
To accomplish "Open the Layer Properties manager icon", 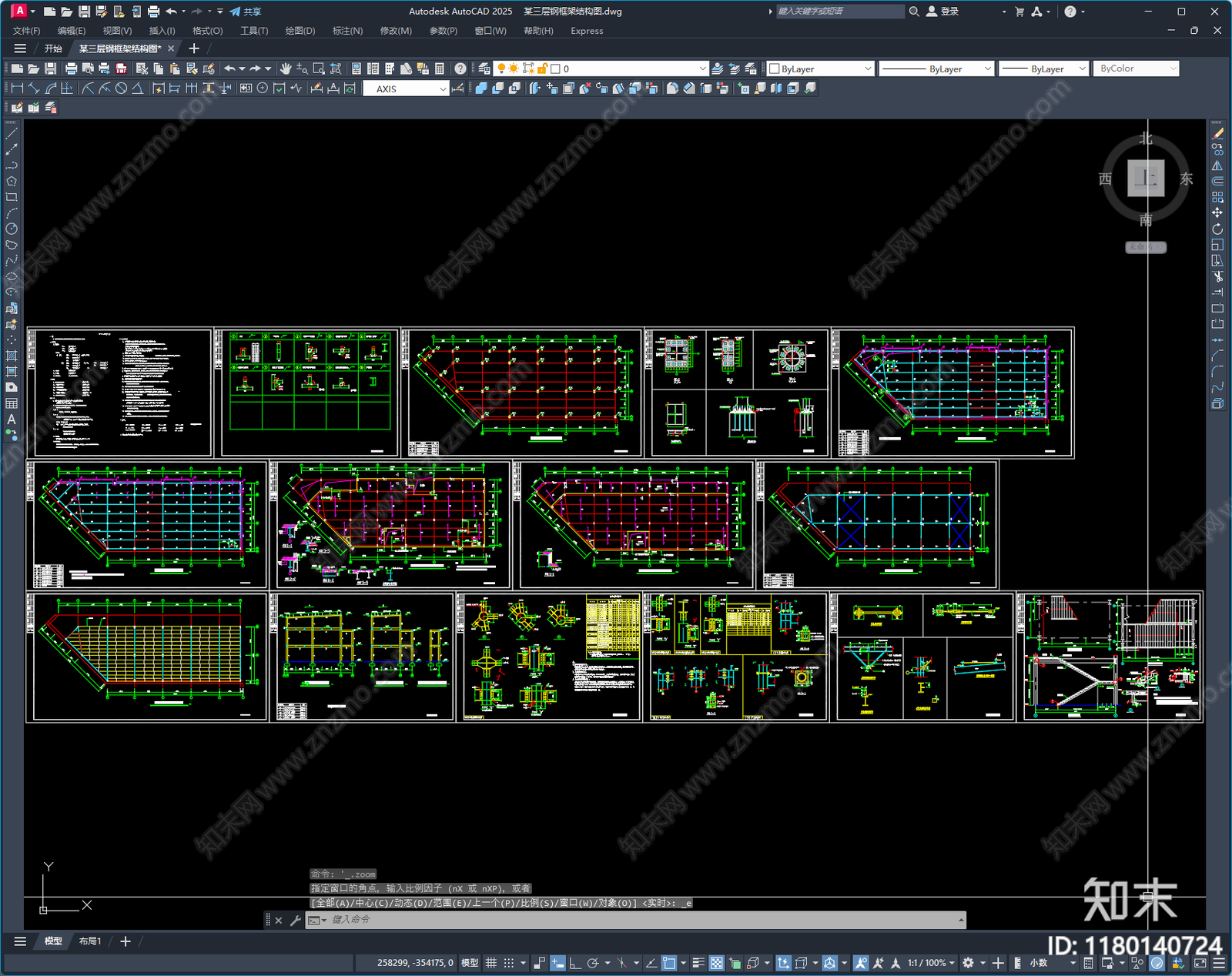I will [x=484, y=69].
